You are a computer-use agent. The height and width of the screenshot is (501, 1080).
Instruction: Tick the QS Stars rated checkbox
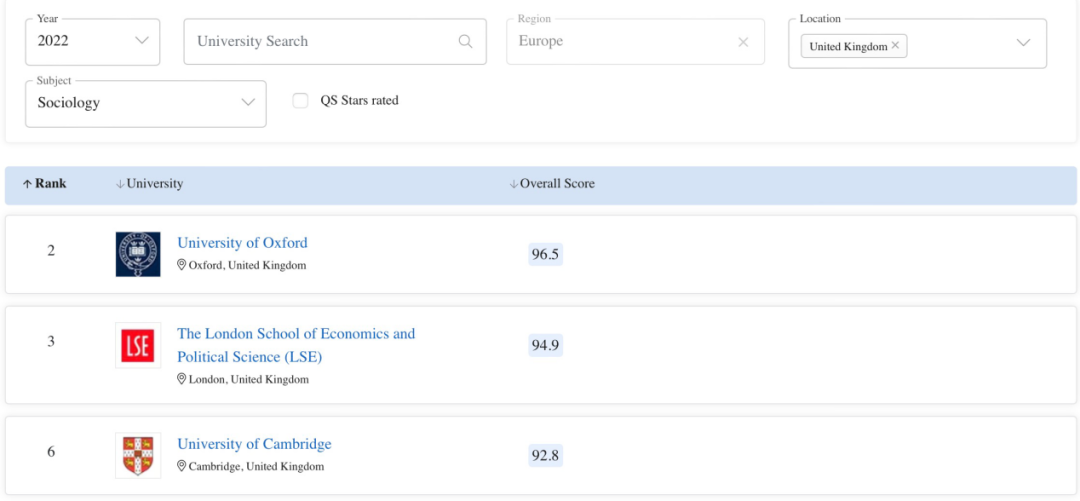pos(300,101)
